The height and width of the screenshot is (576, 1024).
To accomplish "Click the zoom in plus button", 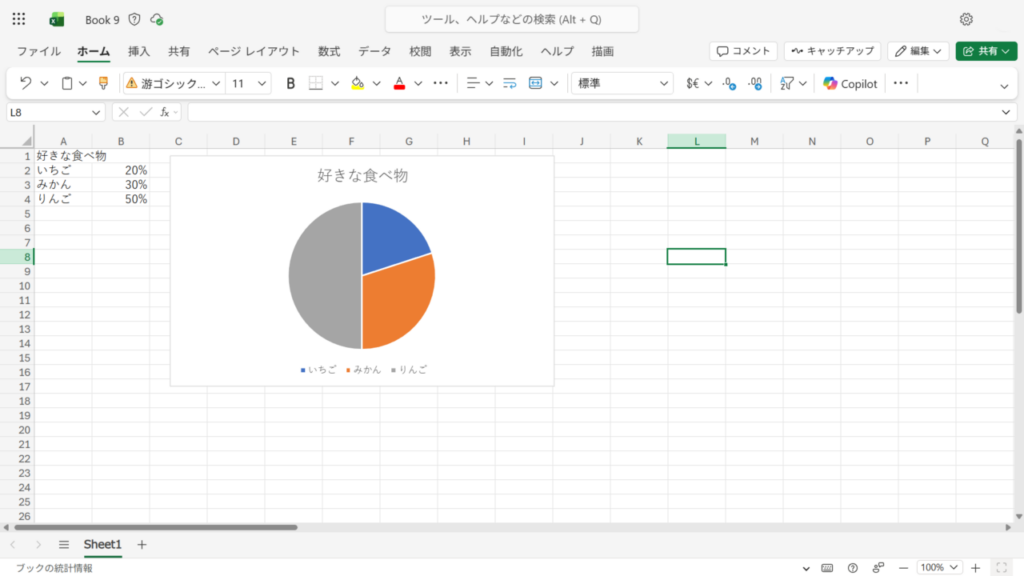I will click(976, 567).
